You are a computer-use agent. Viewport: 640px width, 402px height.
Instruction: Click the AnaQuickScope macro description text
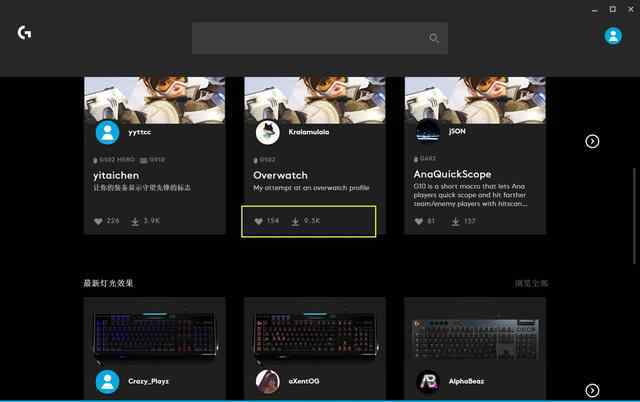click(470, 195)
